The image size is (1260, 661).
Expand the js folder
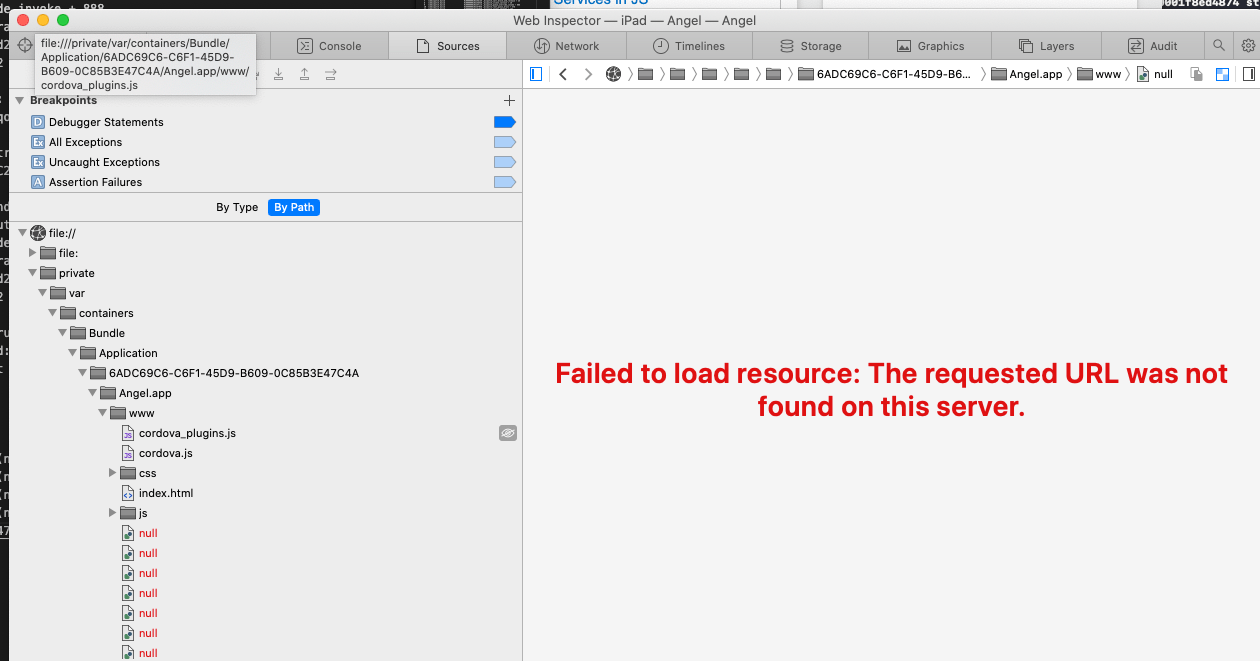pyautogui.click(x=112, y=512)
